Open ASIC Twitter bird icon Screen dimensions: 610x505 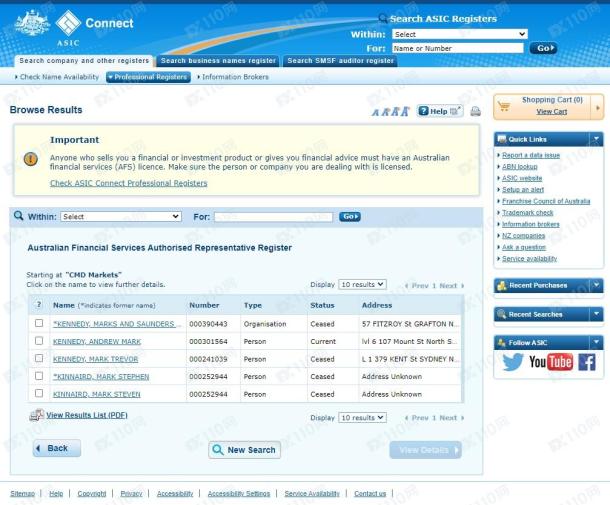pyautogui.click(x=512, y=362)
